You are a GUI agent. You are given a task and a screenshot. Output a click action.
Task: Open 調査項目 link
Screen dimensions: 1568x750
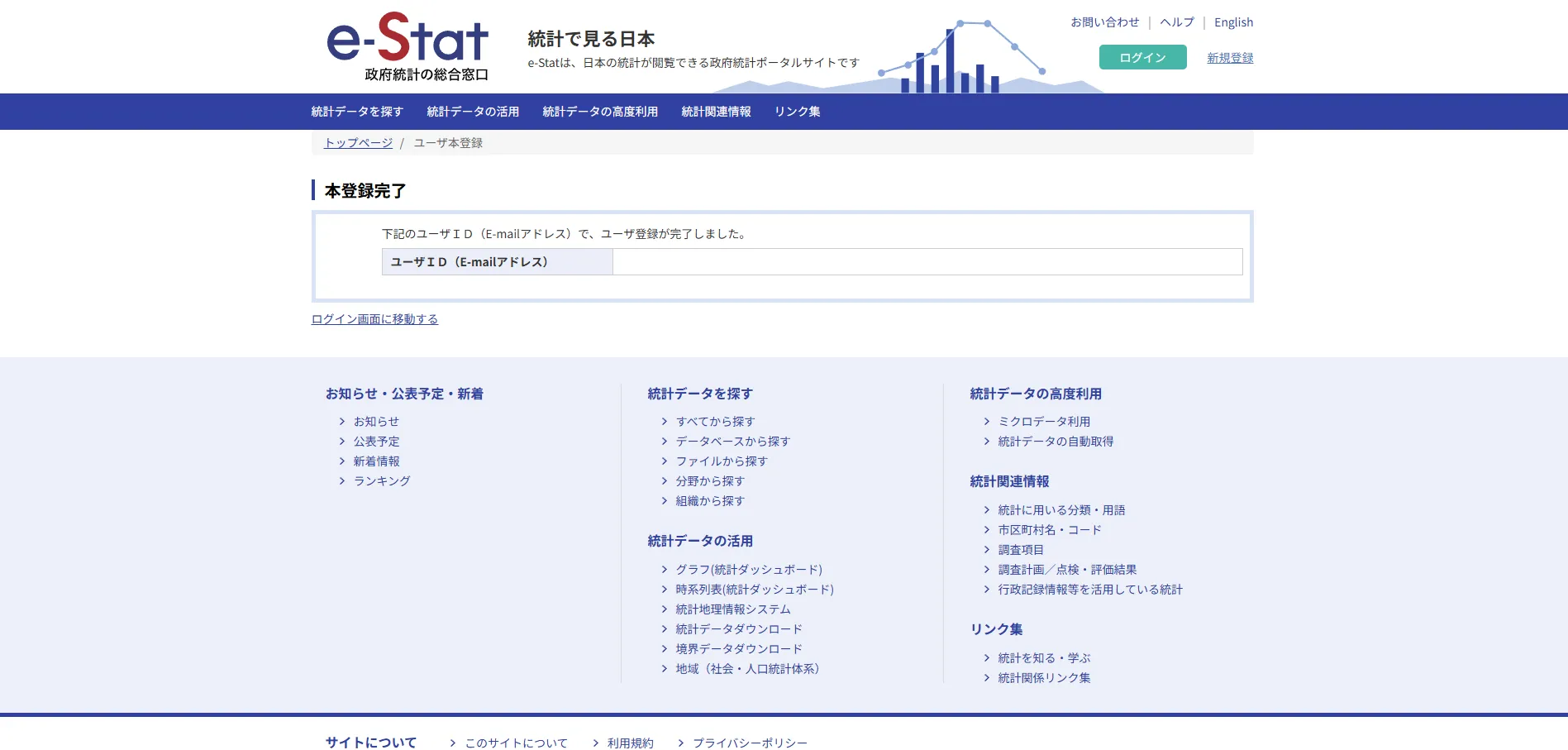coord(1020,550)
